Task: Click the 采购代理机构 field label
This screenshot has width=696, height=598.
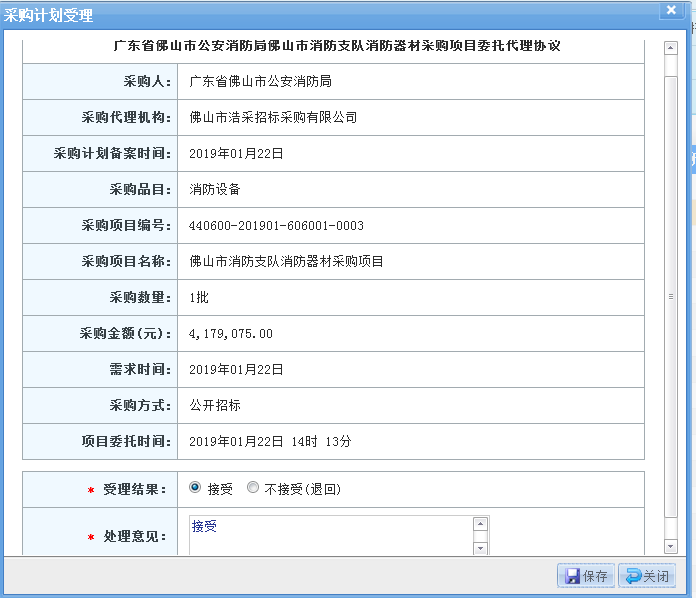Action: (x=126, y=117)
